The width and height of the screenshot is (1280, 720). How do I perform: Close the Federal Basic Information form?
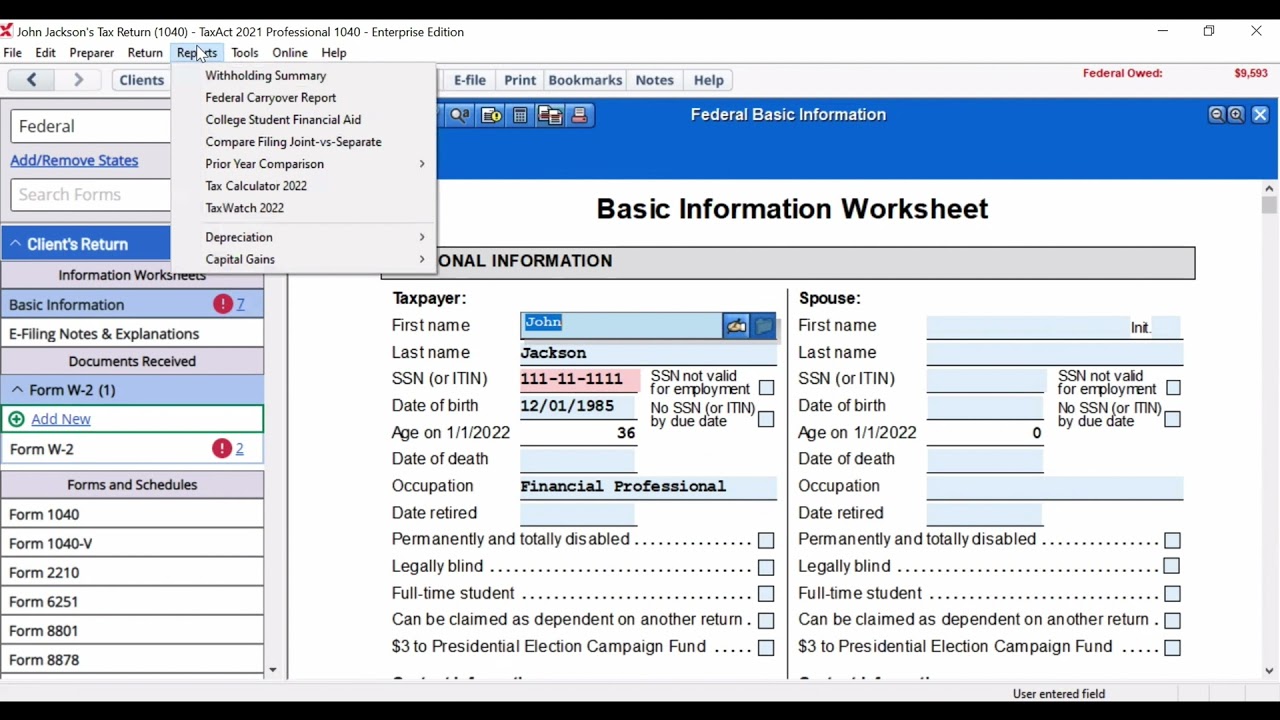click(x=1260, y=115)
